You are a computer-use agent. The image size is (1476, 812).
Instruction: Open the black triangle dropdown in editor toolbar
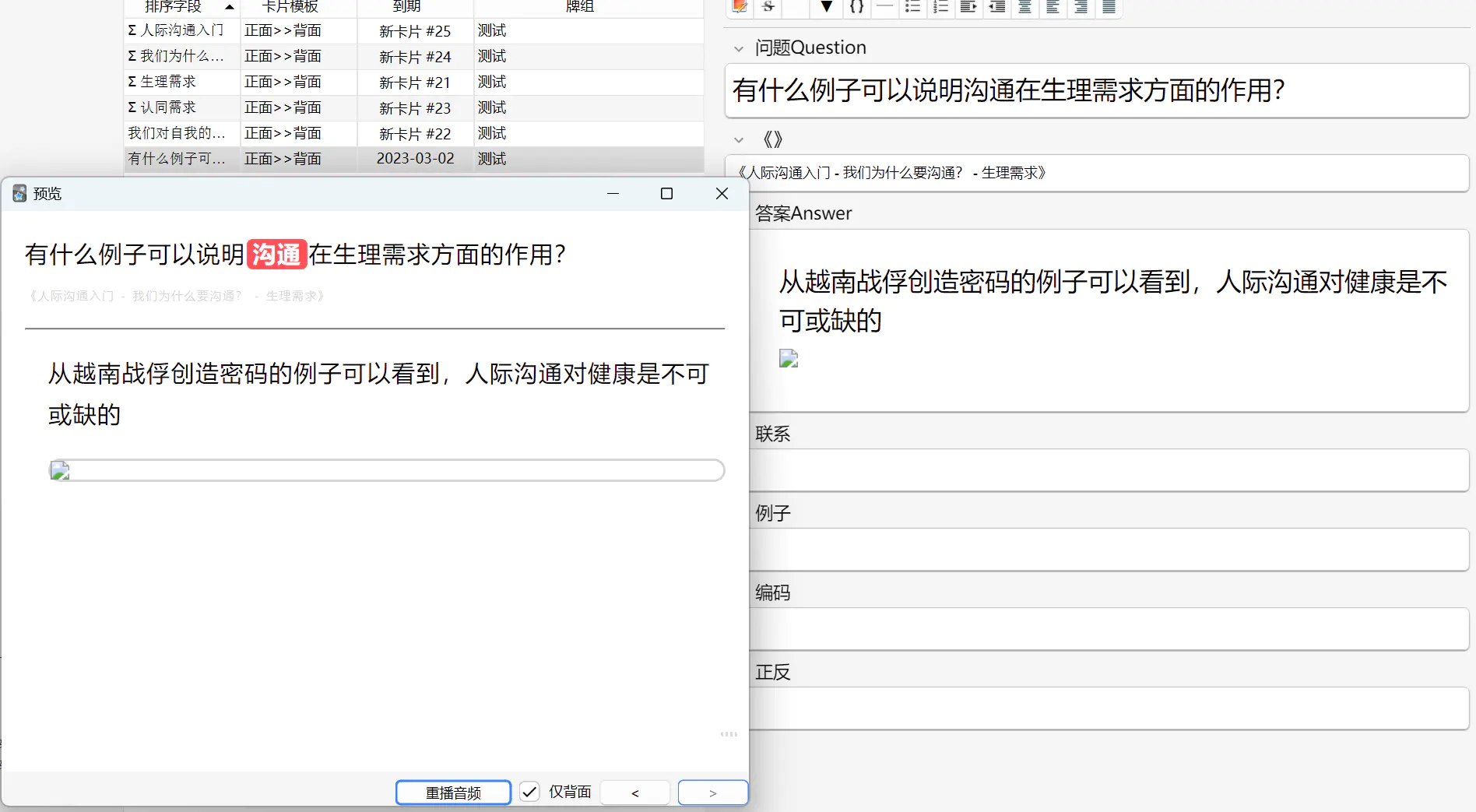point(827,7)
